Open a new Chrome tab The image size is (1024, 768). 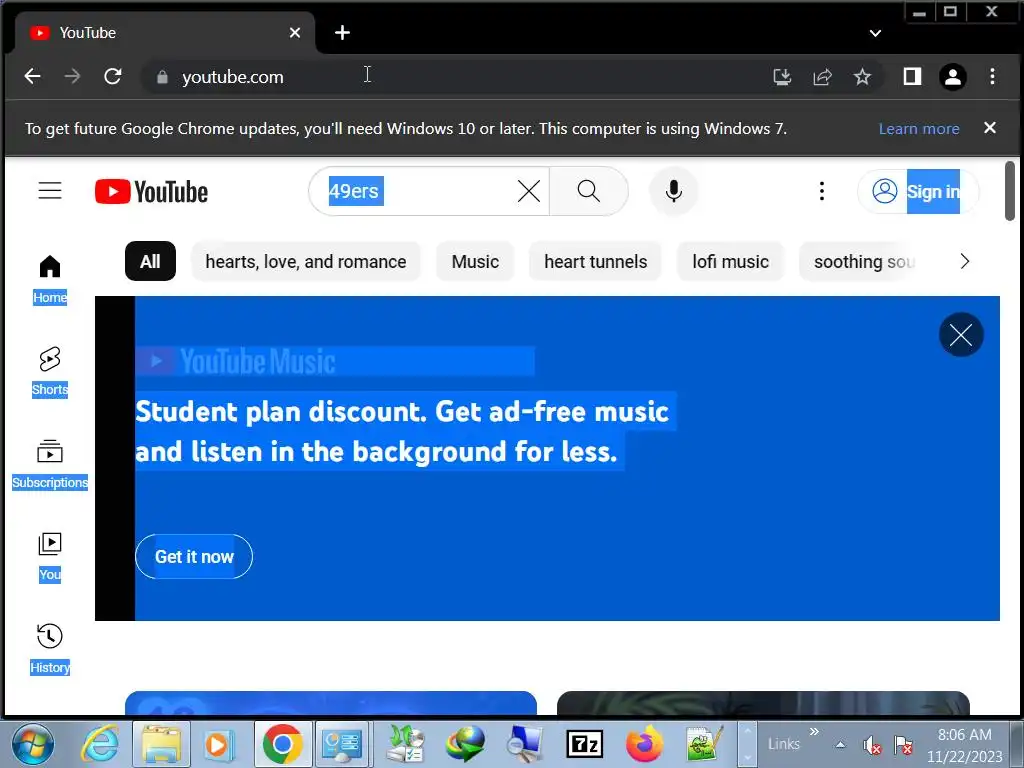342,33
